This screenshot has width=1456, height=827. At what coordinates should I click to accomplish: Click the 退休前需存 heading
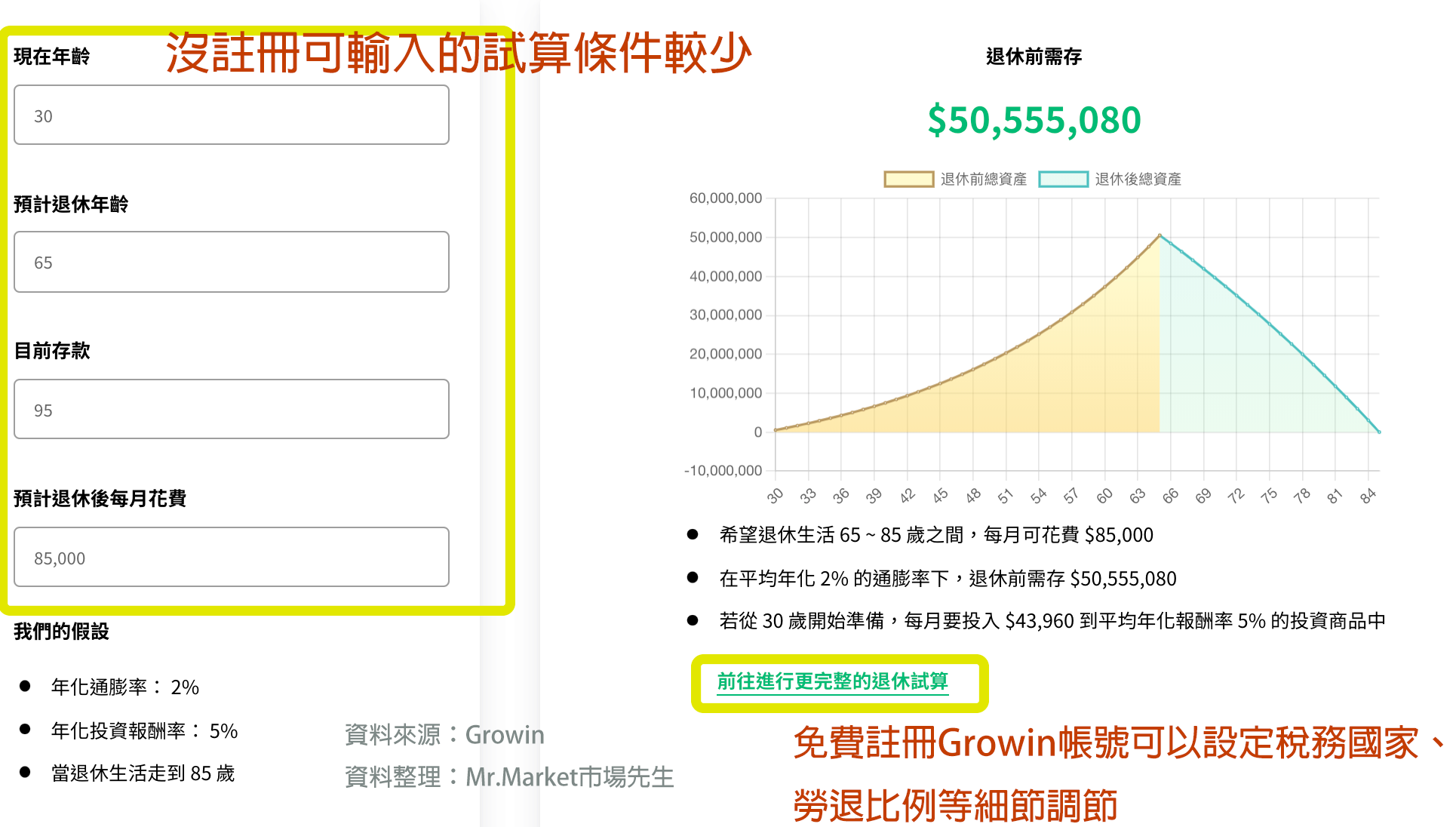point(1034,57)
